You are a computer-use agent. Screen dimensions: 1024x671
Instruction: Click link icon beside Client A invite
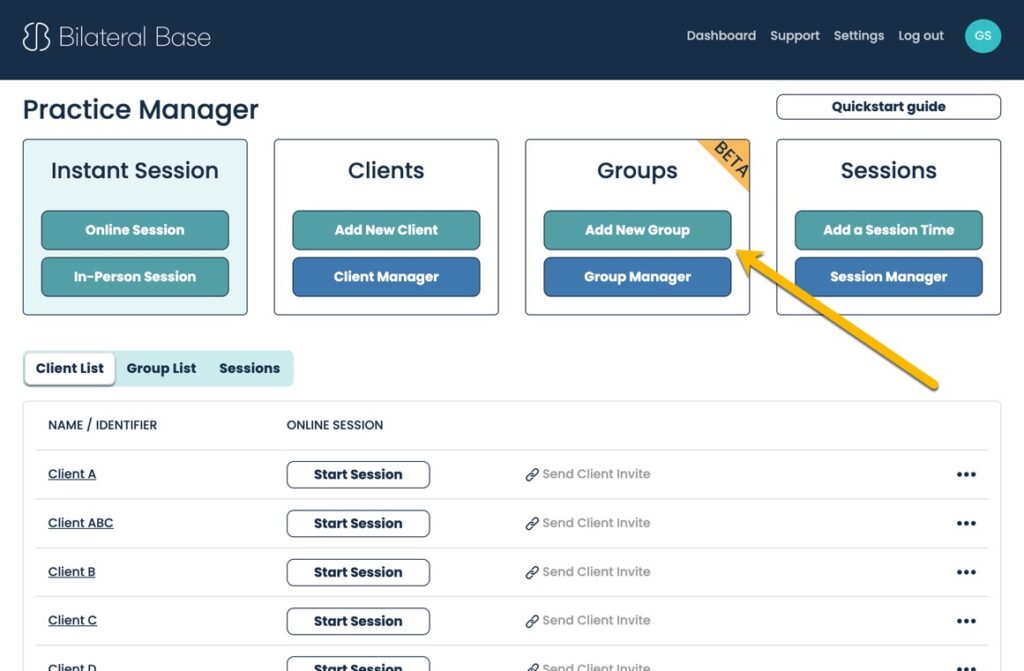(532, 474)
